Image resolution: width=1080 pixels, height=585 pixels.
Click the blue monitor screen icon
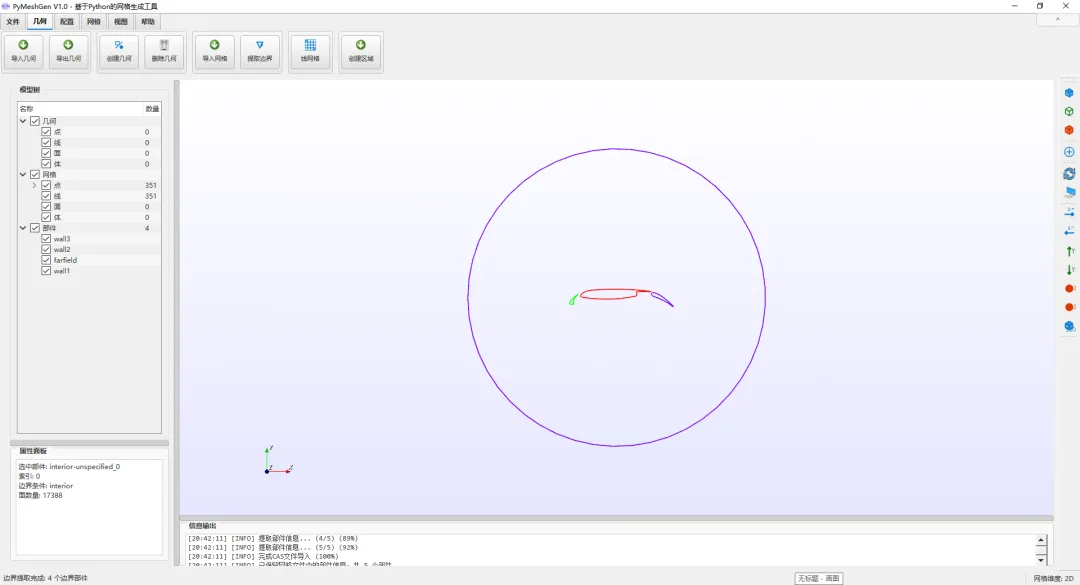1069,193
